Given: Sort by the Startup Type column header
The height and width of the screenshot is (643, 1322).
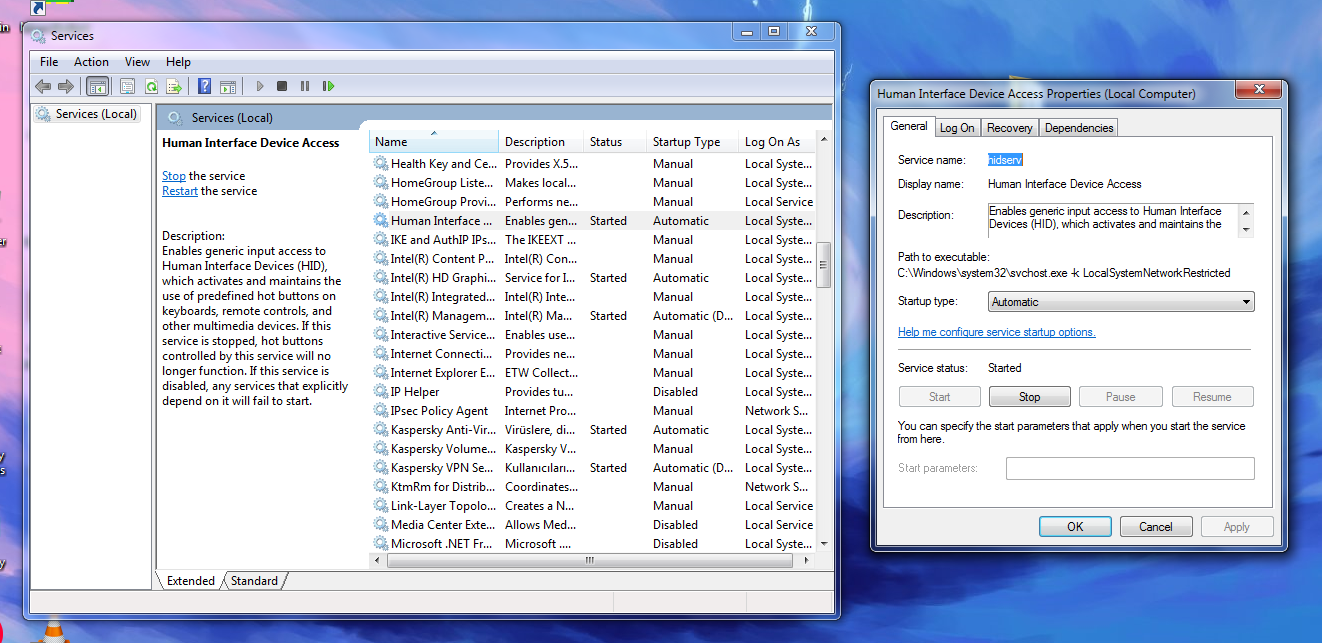Looking at the screenshot, I should (x=692, y=141).
